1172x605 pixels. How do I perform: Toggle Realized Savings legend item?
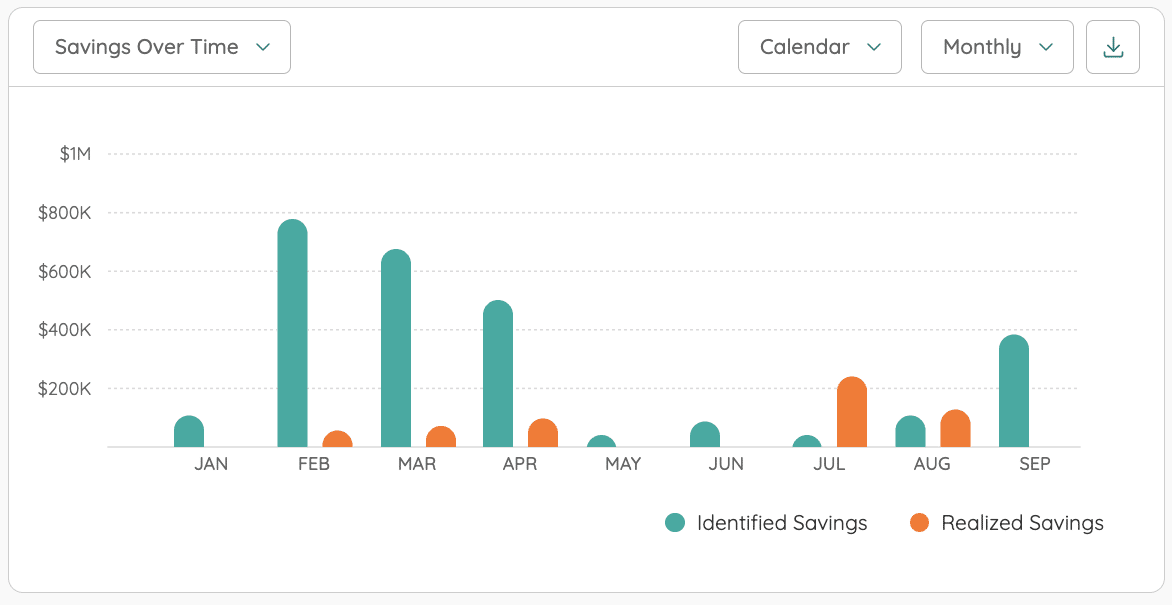pyautogui.click(x=1022, y=523)
